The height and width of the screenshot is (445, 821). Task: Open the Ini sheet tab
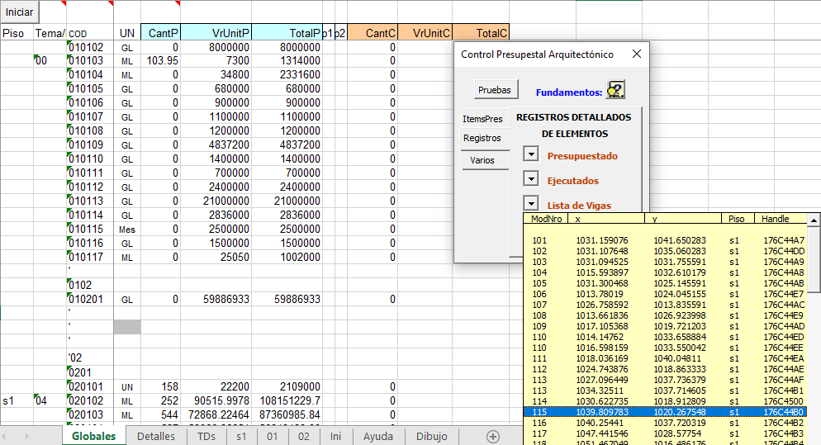[x=336, y=436]
